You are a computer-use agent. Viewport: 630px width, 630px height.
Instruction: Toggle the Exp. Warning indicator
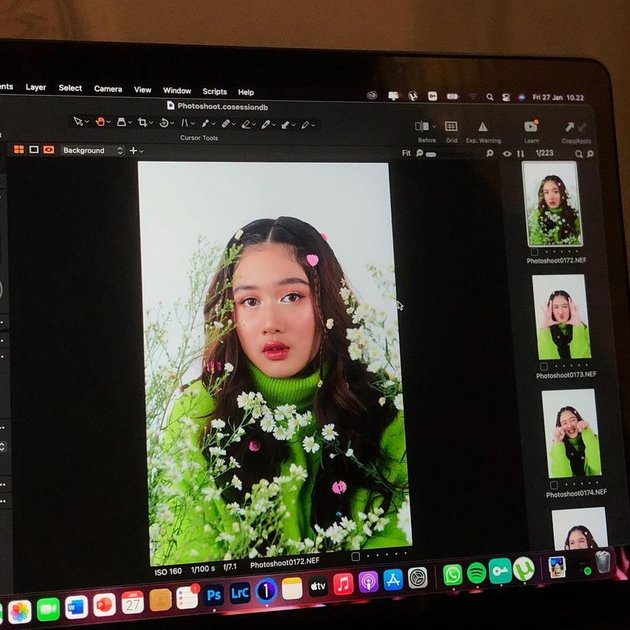tap(483, 127)
